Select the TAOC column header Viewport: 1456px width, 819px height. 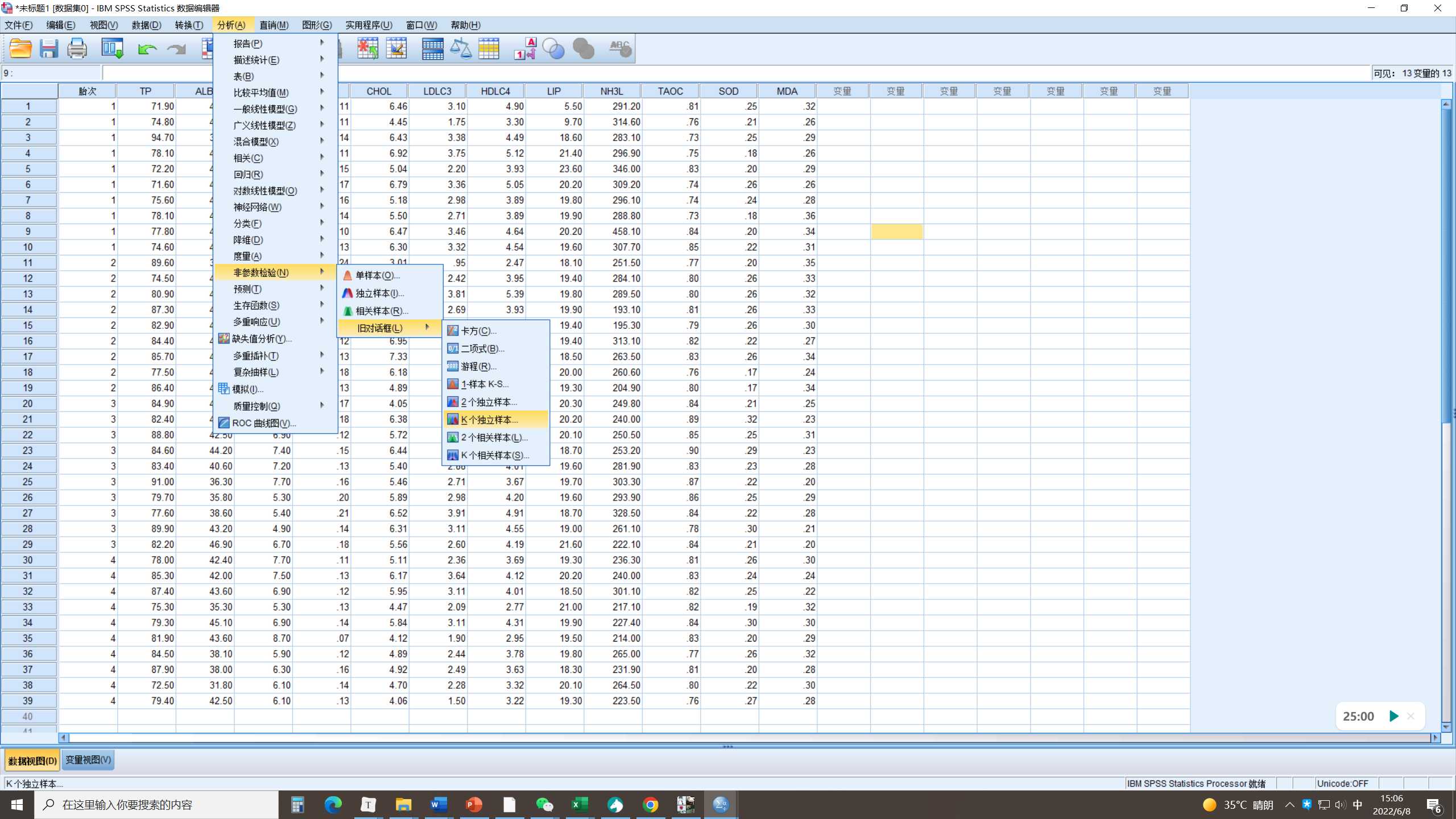pos(670,91)
